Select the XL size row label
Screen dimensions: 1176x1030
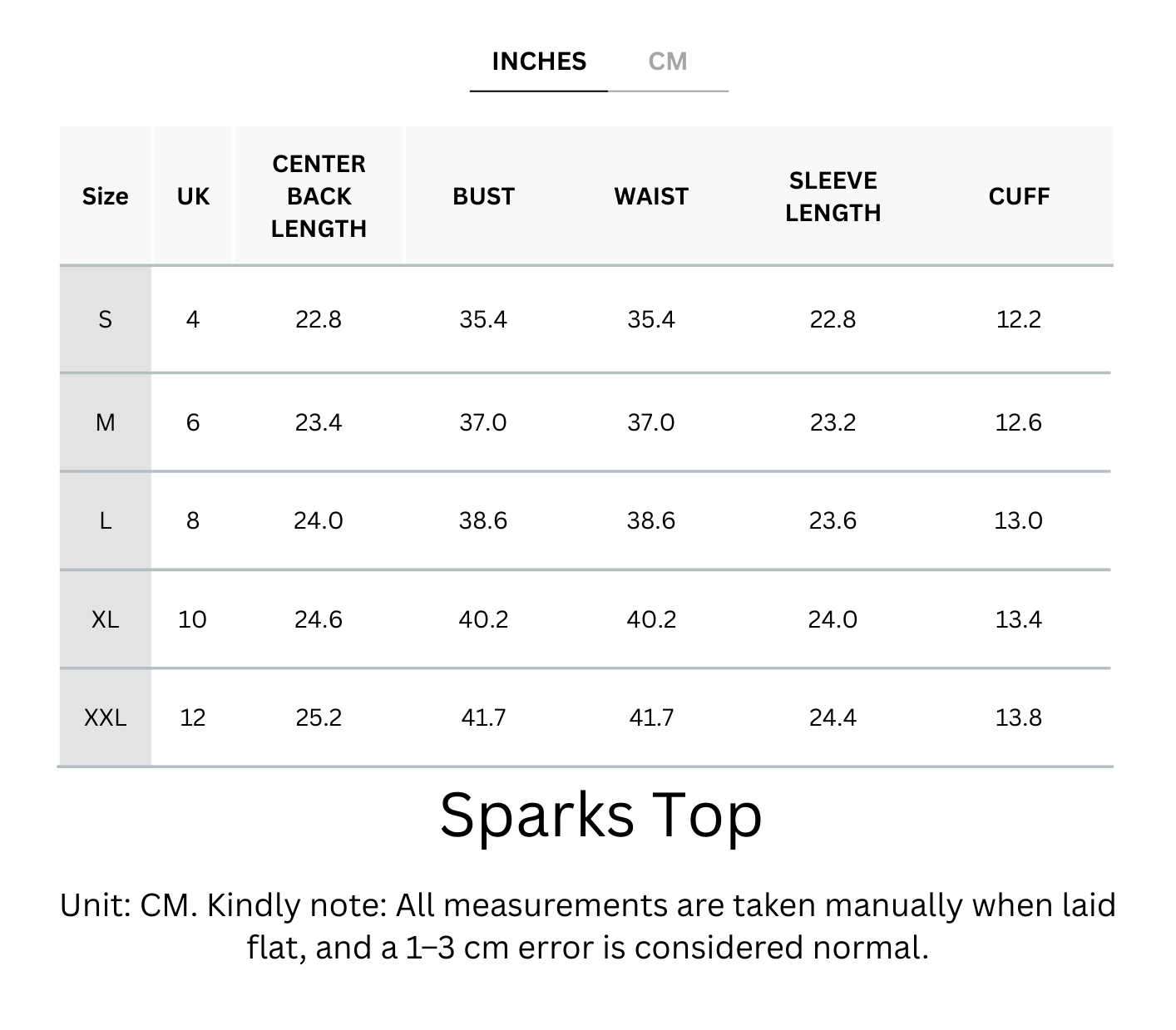(x=106, y=620)
